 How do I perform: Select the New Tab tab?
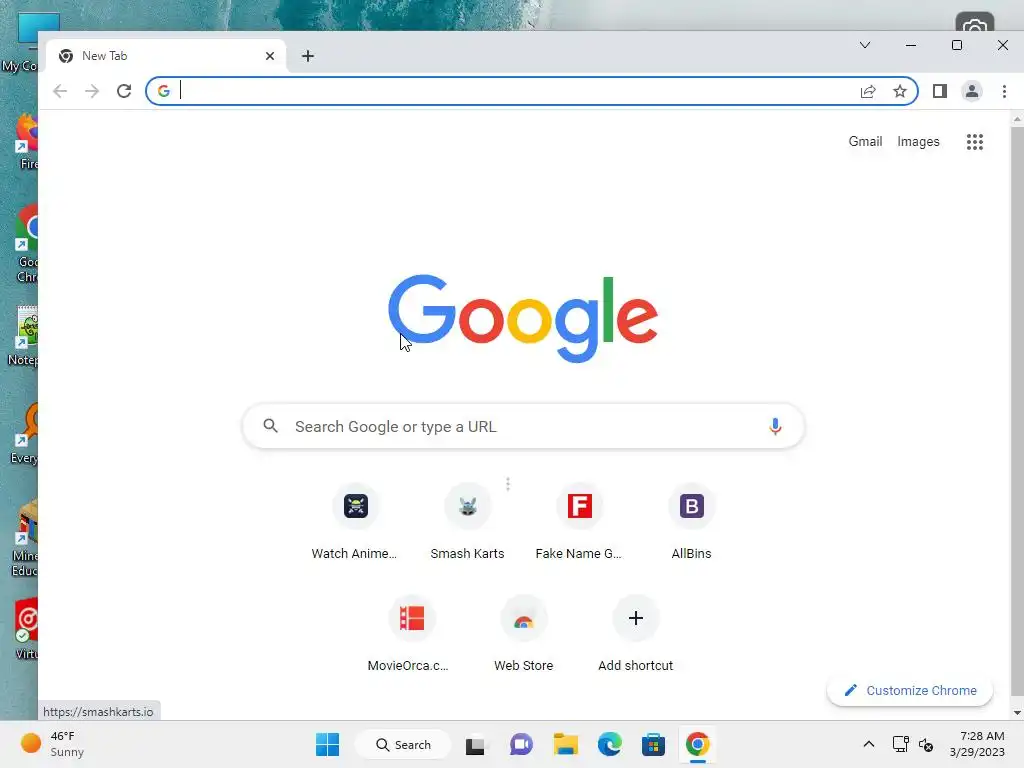166,56
